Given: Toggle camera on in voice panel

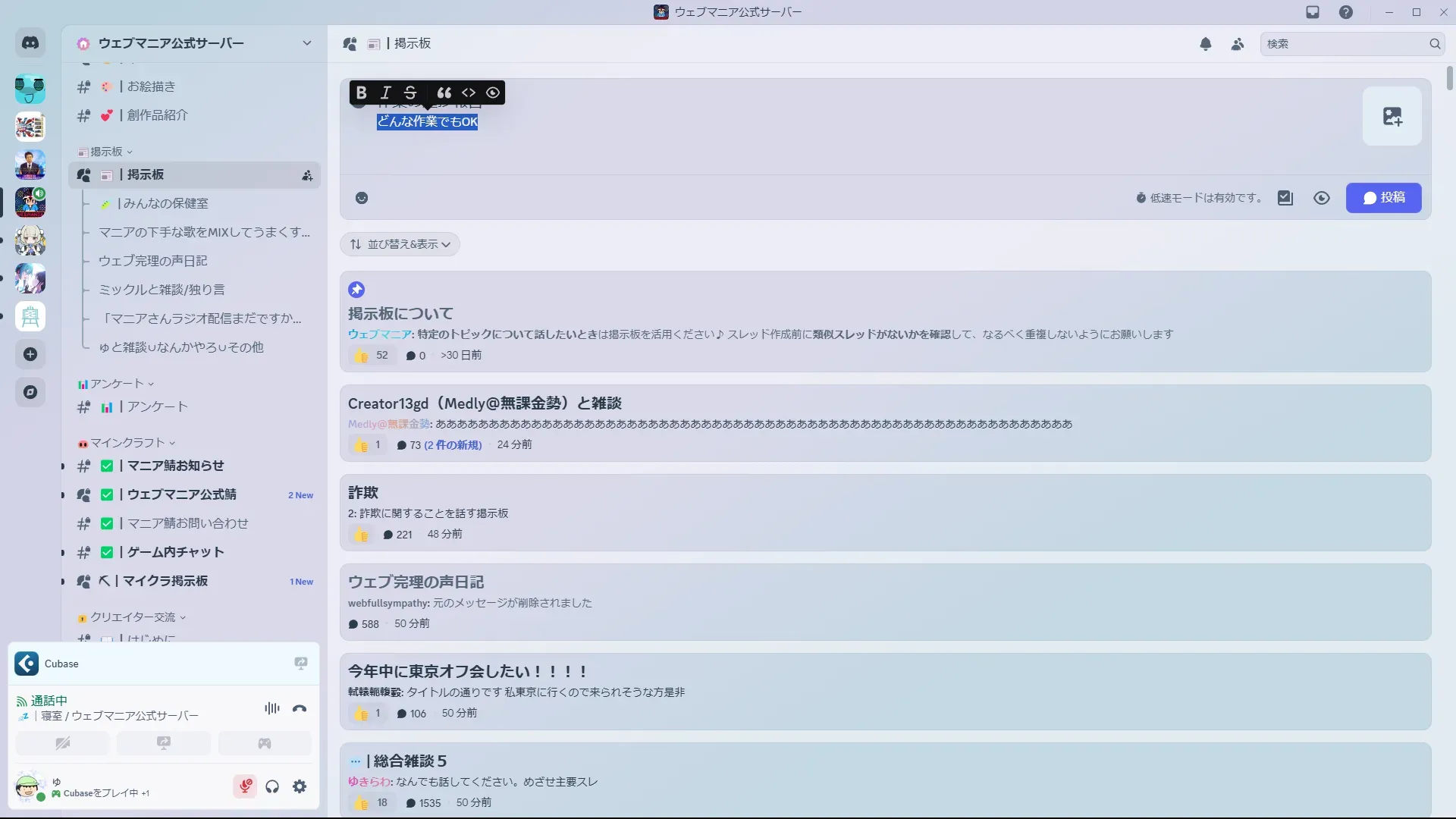Looking at the screenshot, I should 63,743.
